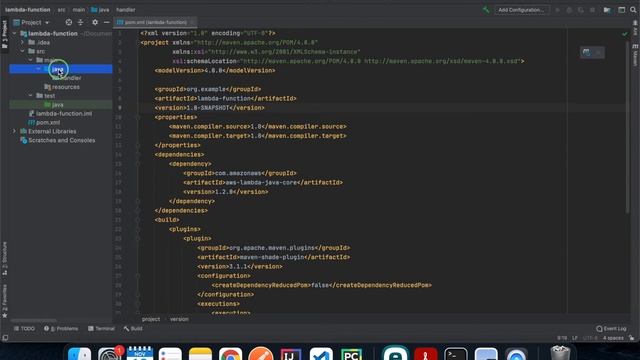Click the fold marker beside the properties tag
The height and width of the screenshot is (360, 640).
tap(138, 117)
